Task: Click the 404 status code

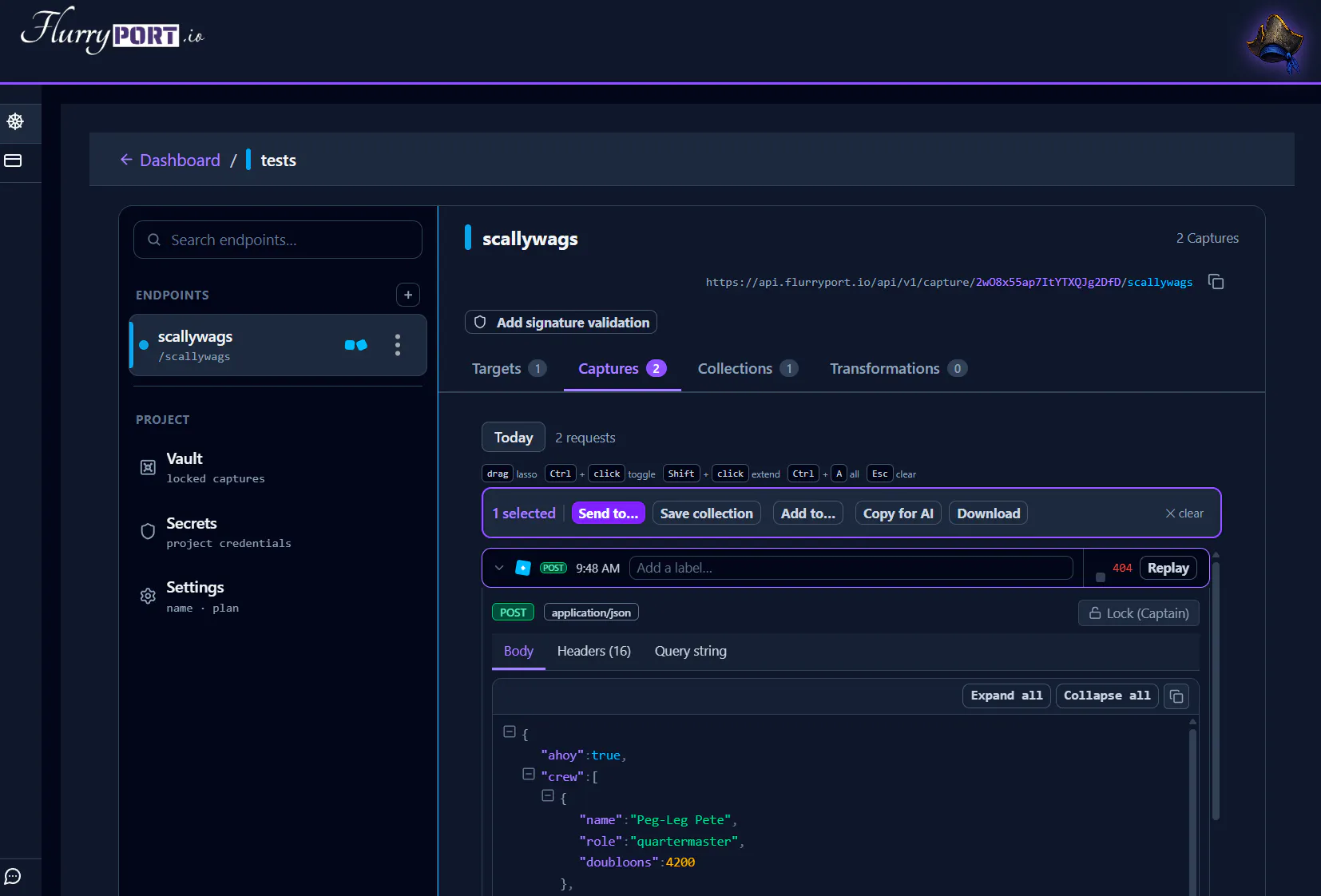Action: 1122,568
